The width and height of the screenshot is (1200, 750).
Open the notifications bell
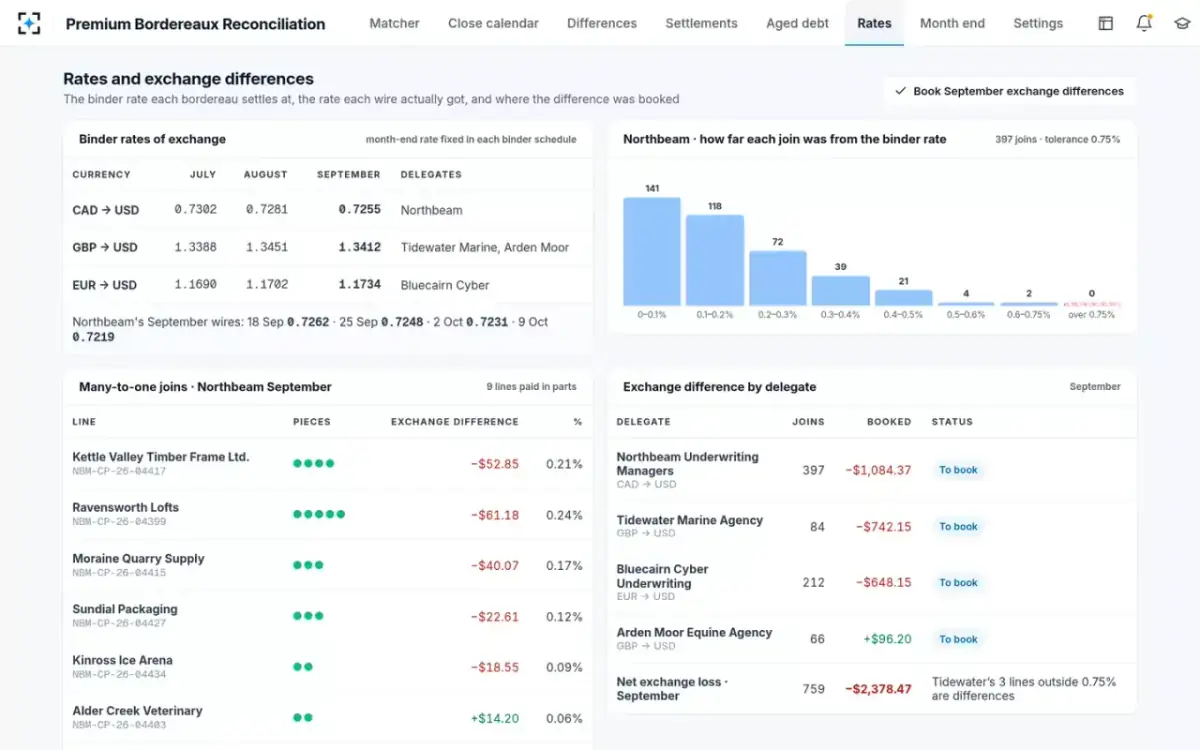[1144, 23]
